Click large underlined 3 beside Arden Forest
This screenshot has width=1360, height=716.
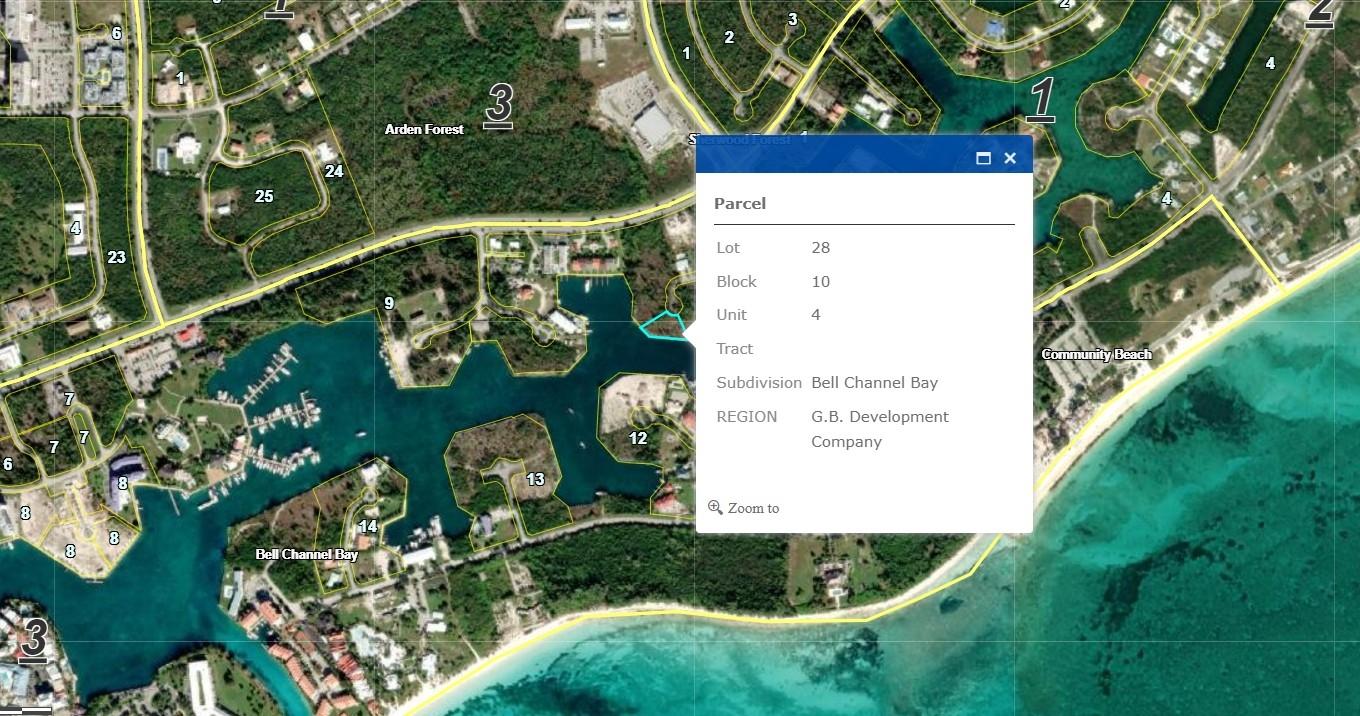coord(499,103)
